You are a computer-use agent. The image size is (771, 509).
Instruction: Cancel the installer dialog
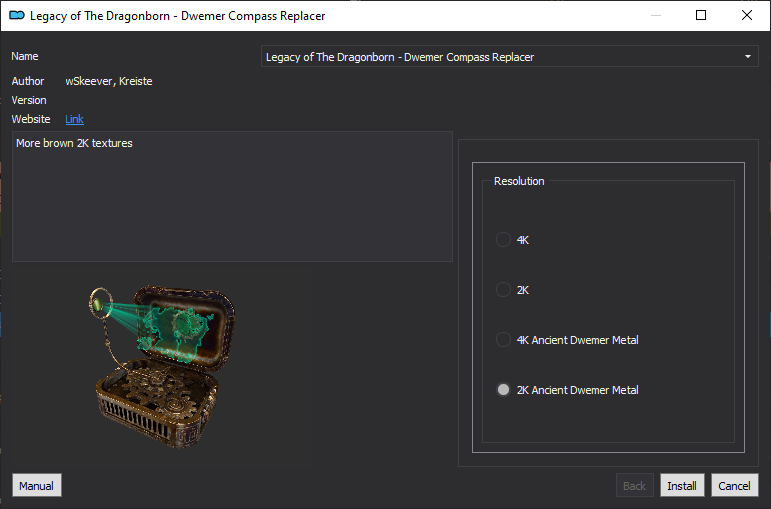(734, 485)
